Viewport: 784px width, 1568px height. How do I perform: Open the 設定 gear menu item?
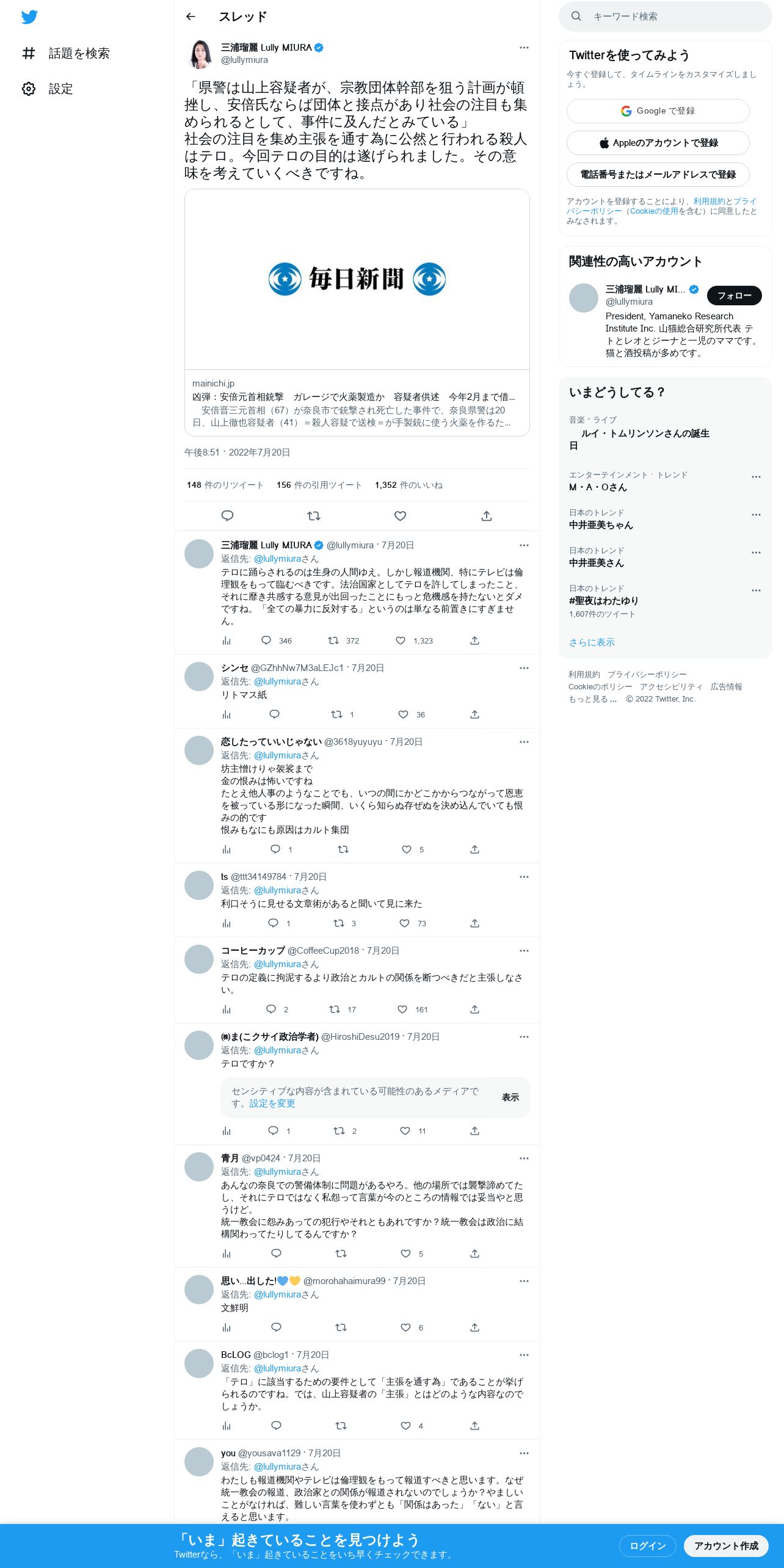(x=48, y=89)
